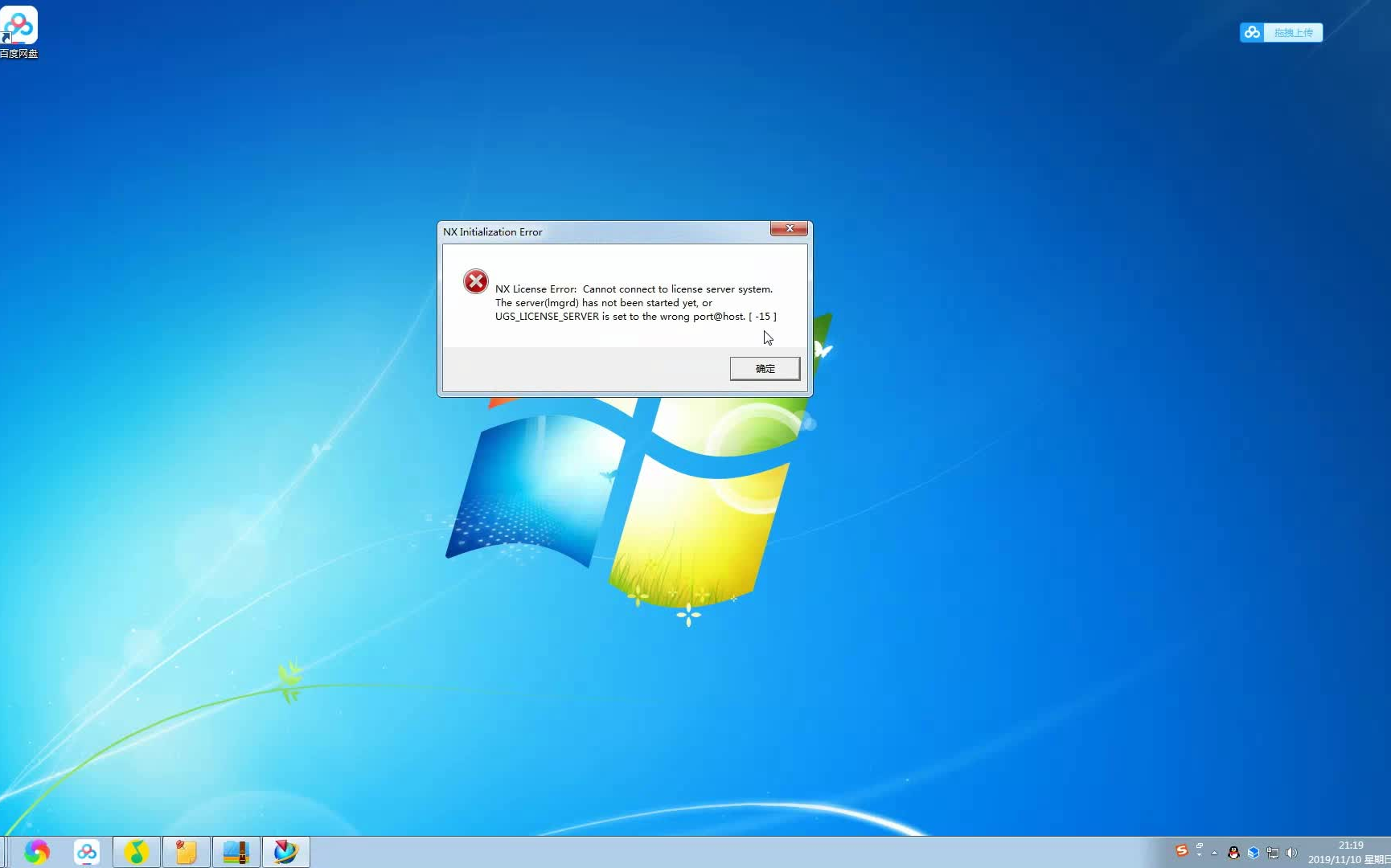The height and width of the screenshot is (868, 1391).
Task: Click the 拖拽上传 floating upload widget
Action: point(1281,32)
